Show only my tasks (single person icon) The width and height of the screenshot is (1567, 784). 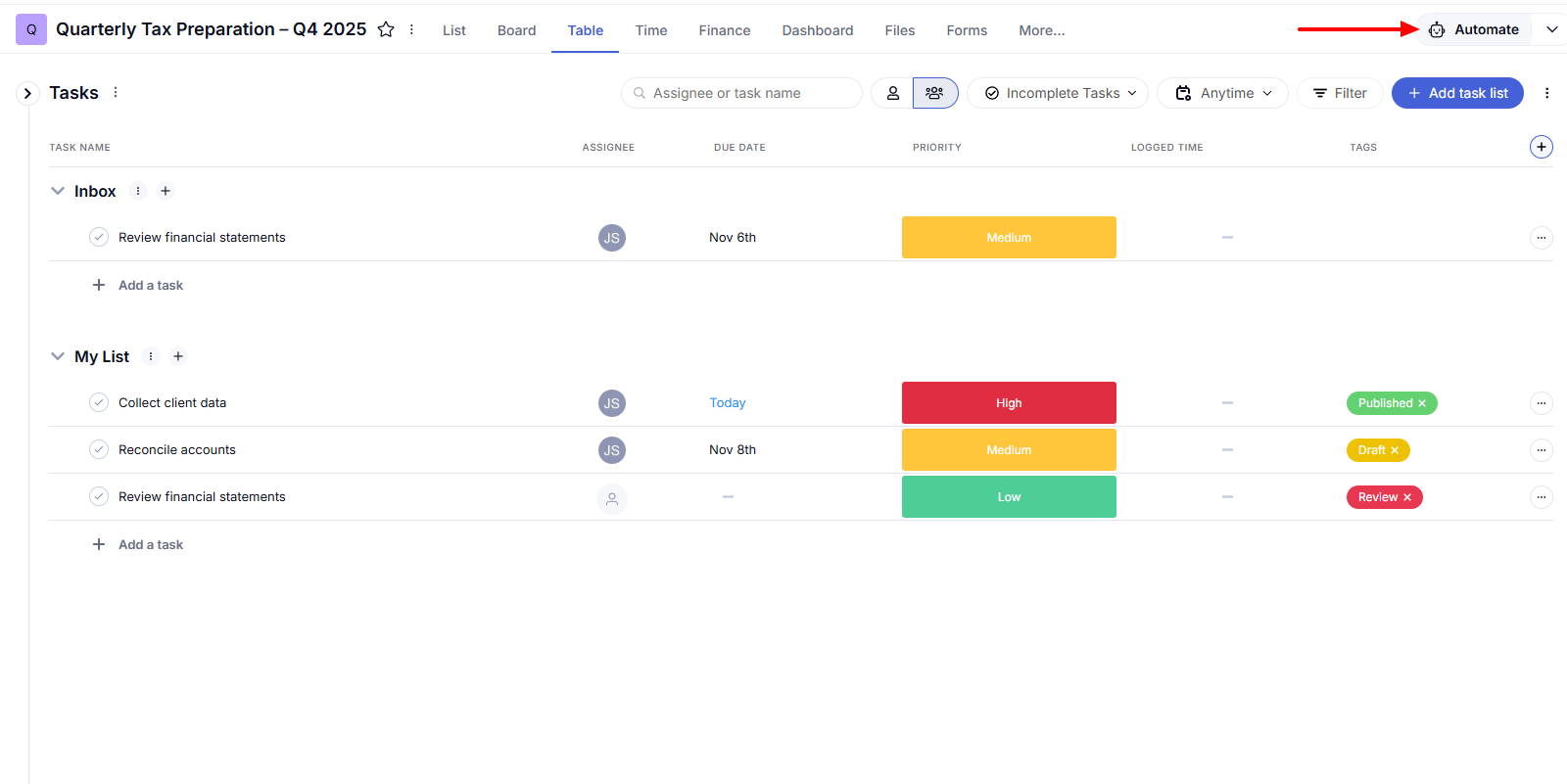893,93
